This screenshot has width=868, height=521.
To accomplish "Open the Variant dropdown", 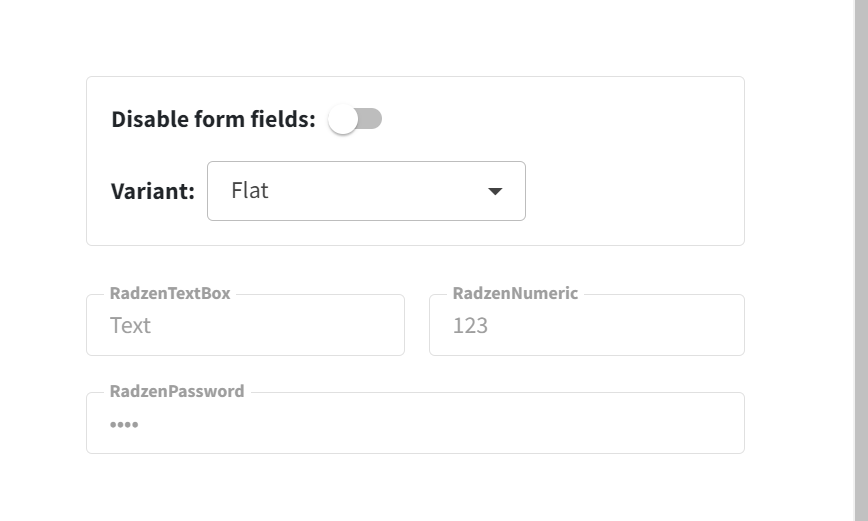I will [366, 191].
